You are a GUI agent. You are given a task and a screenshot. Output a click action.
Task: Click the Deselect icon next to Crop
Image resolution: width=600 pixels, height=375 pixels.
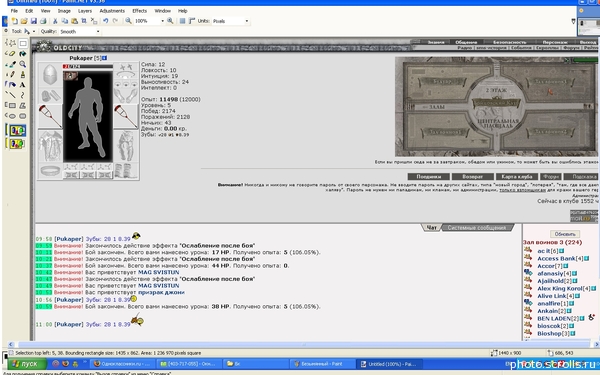94,21
